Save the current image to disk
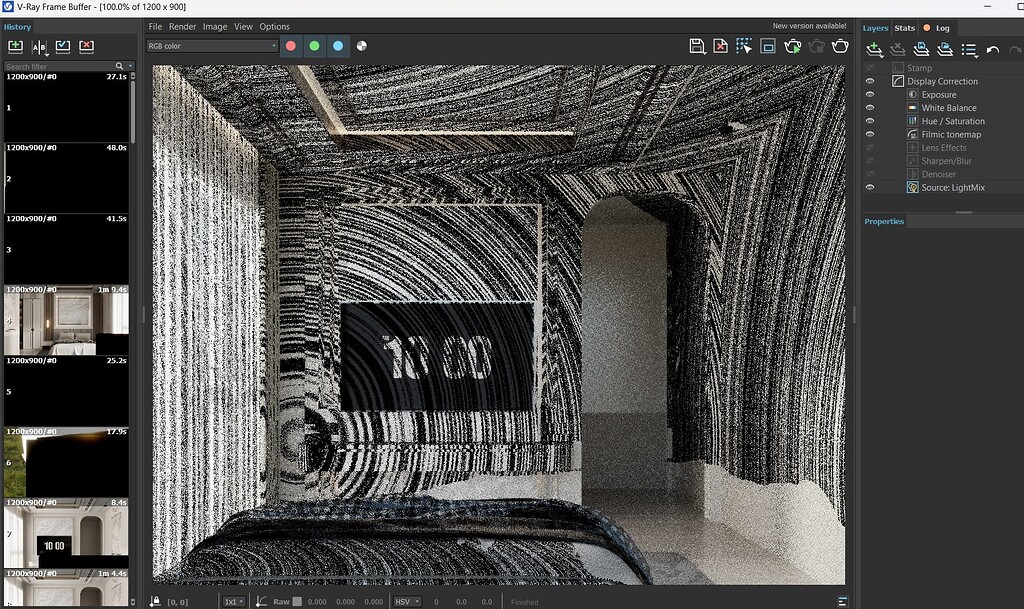Image resolution: width=1024 pixels, height=609 pixels. pos(696,46)
